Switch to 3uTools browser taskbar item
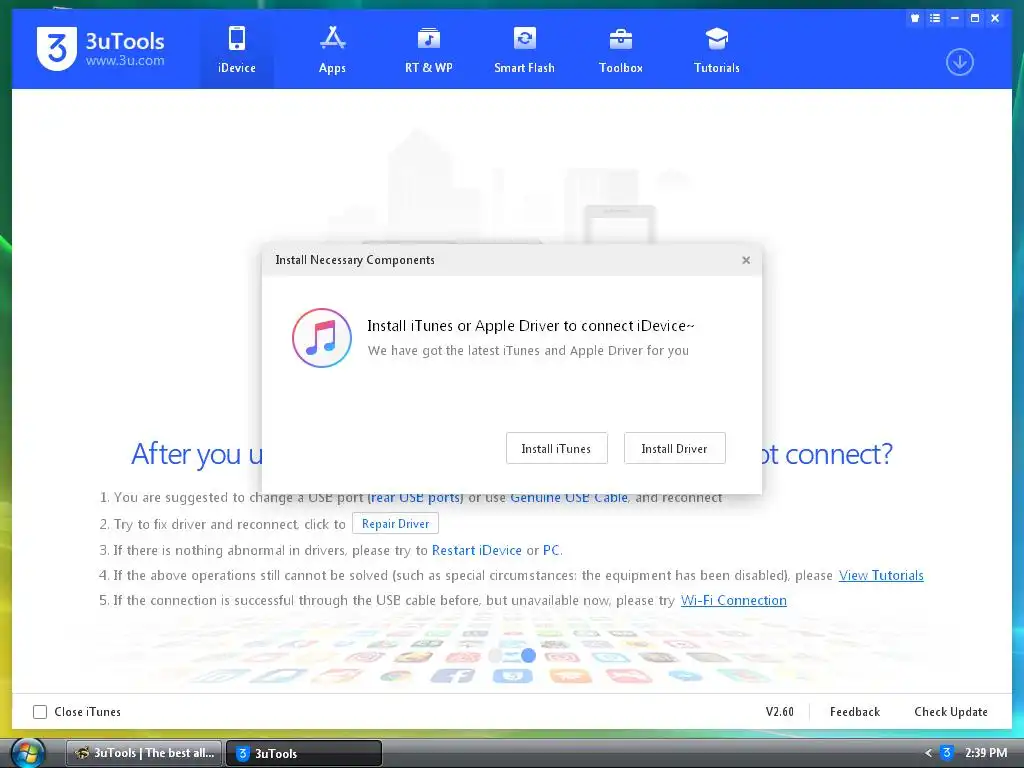Screen dimensions: 1024x768 [144, 753]
